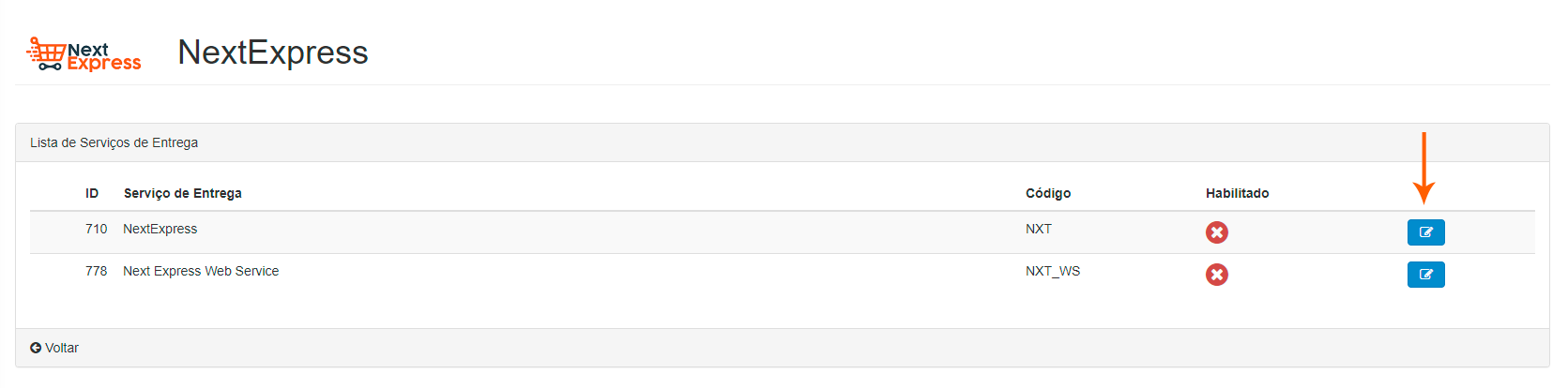
Task: Edit the Next Express Web Service entry
Action: (x=1425, y=275)
